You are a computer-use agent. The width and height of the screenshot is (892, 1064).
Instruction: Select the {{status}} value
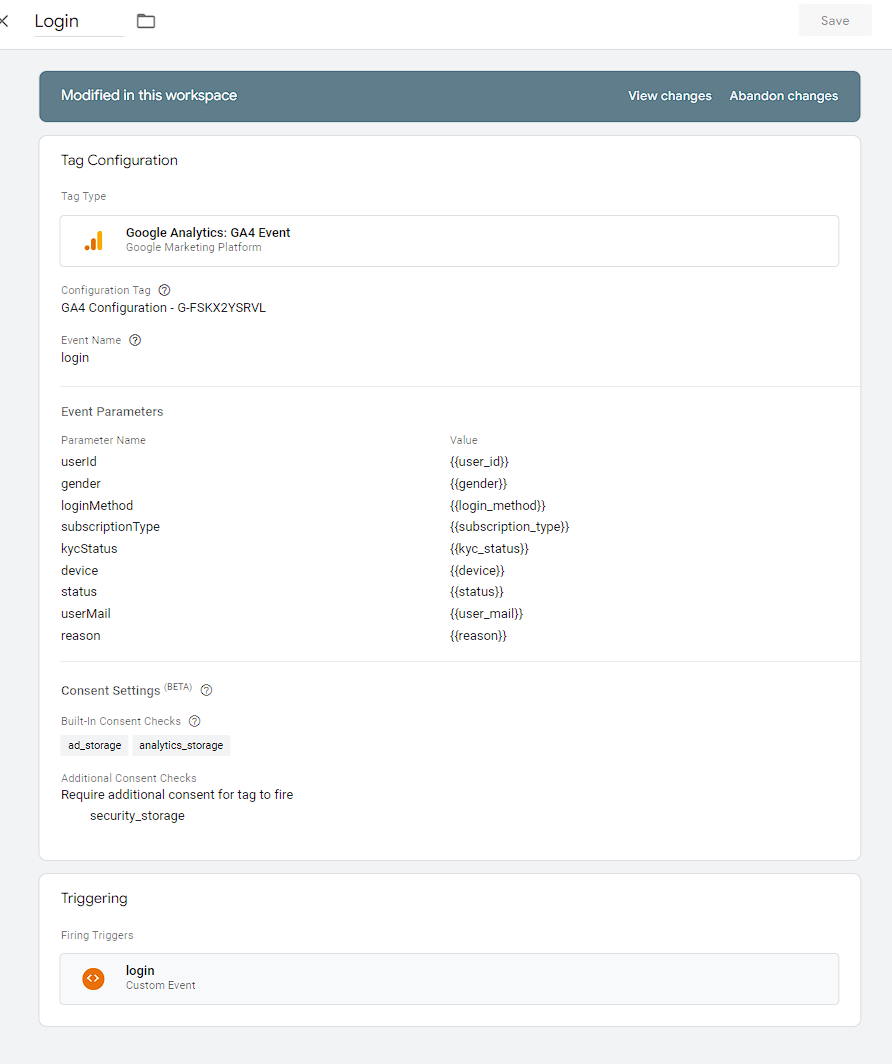click(x=476, y=592)
